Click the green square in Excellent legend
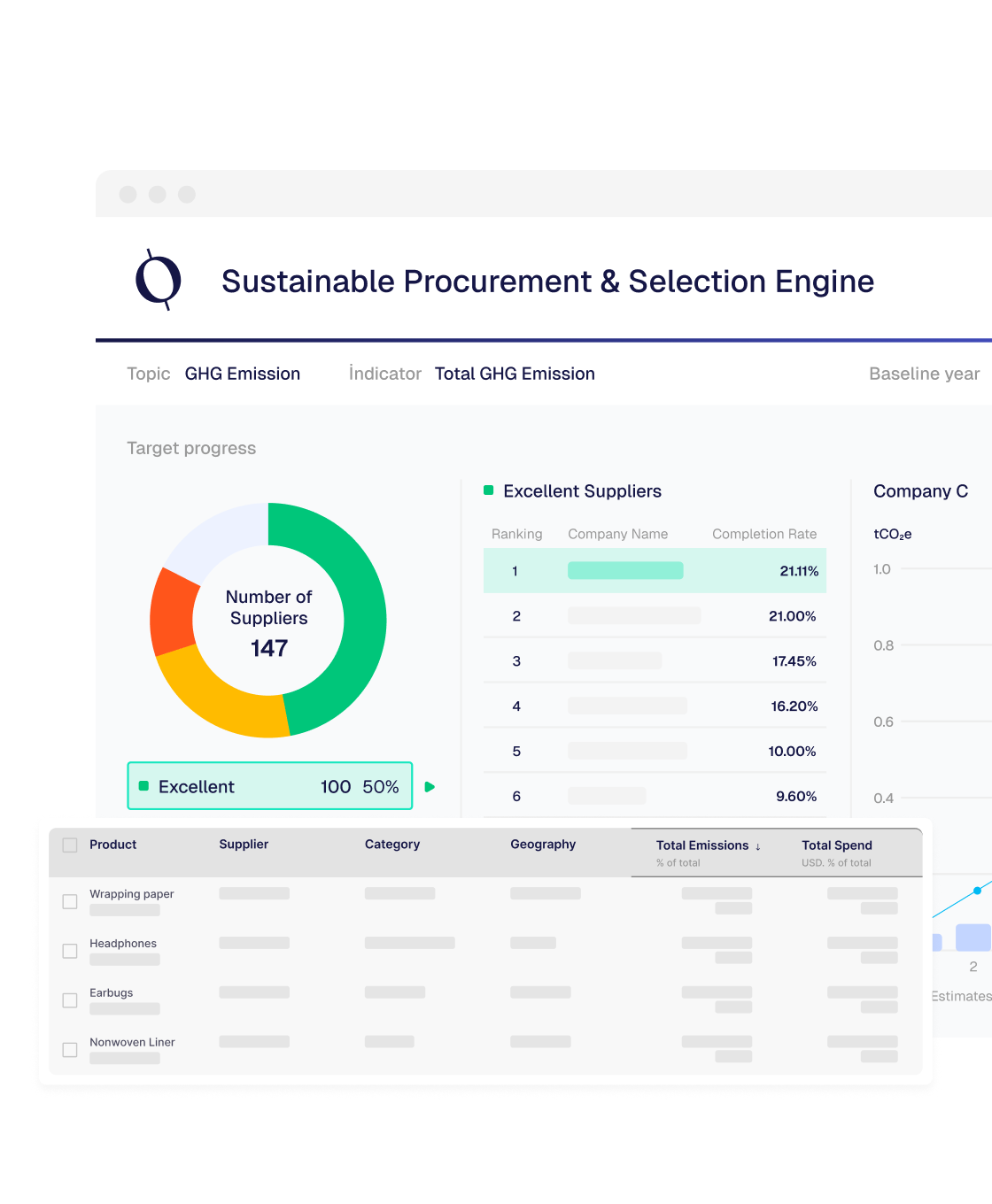 [143, 786]
